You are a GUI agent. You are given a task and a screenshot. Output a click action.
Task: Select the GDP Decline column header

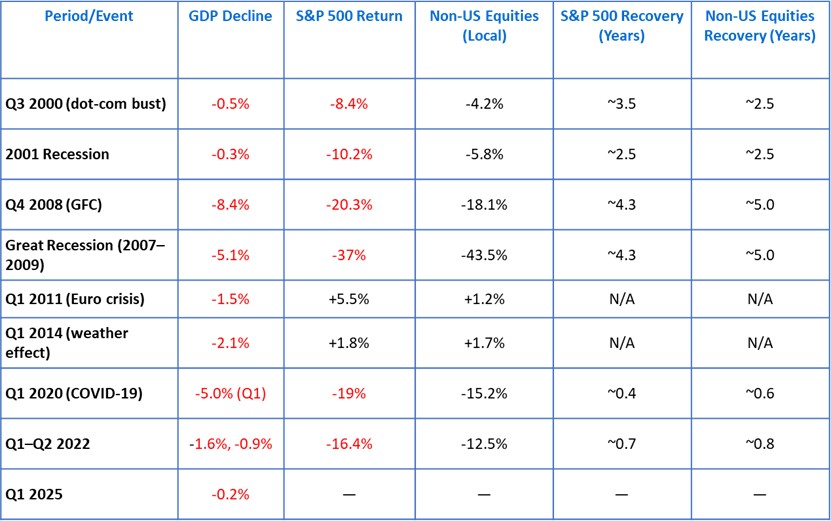point(230,16)
